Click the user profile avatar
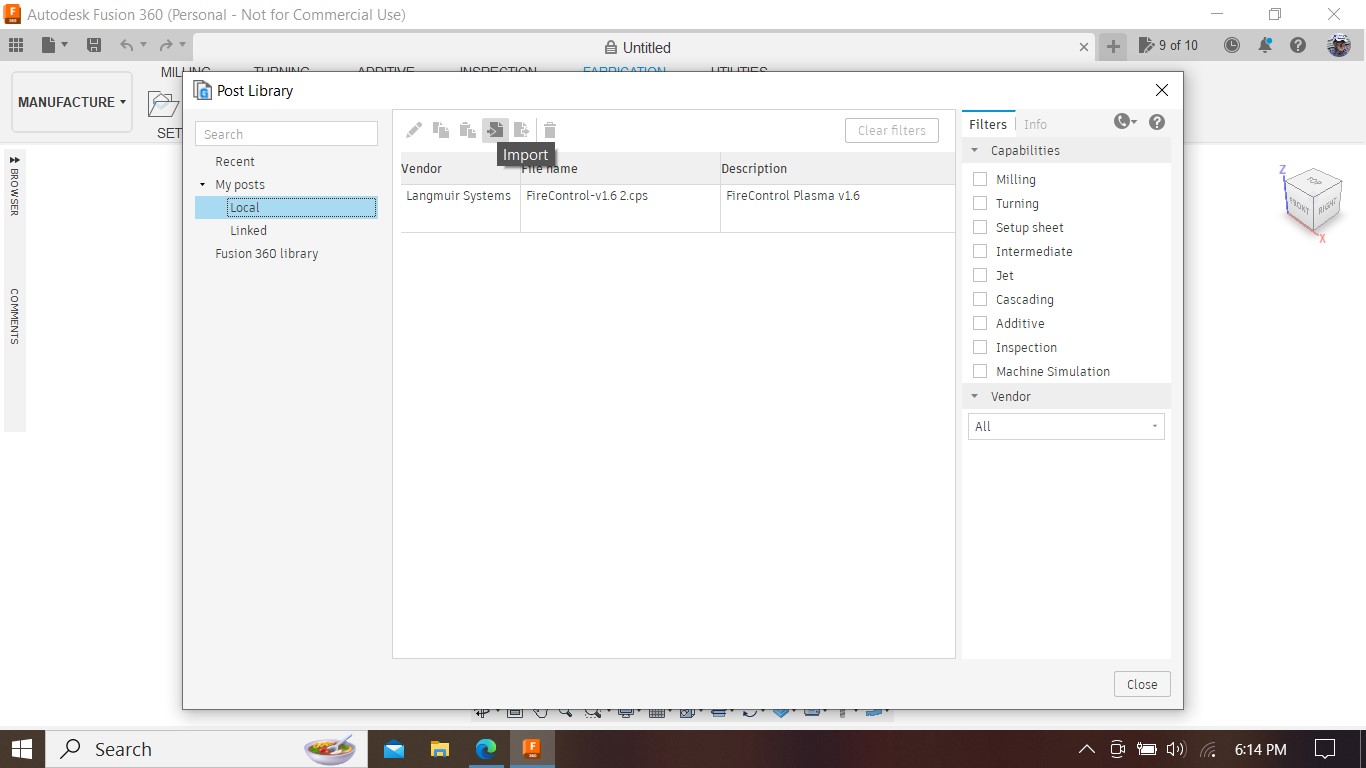Screen dimensions: 1366x768 pyautogui.click(x=1339, y=45)
